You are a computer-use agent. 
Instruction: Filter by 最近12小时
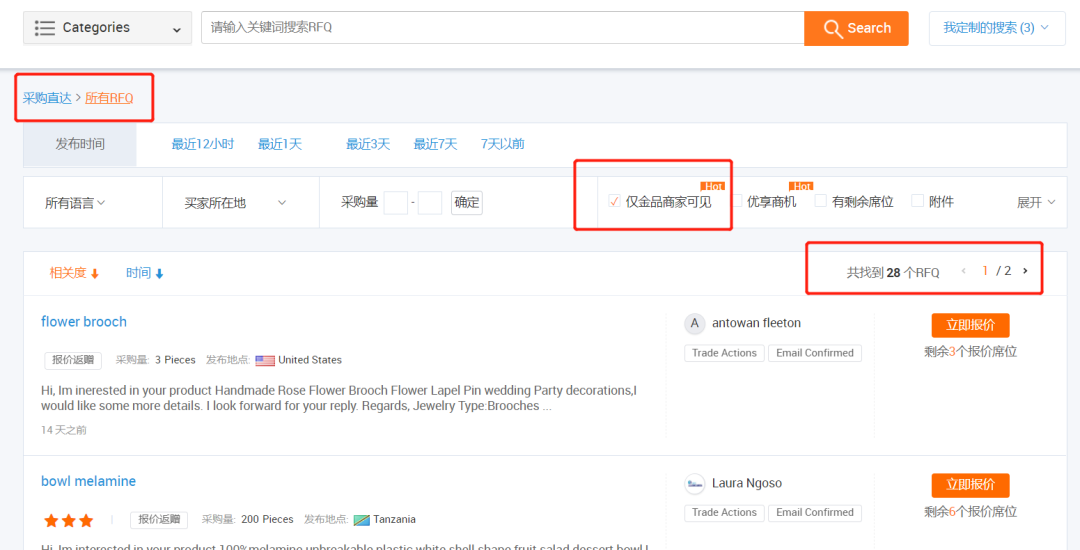coord(202,145)
